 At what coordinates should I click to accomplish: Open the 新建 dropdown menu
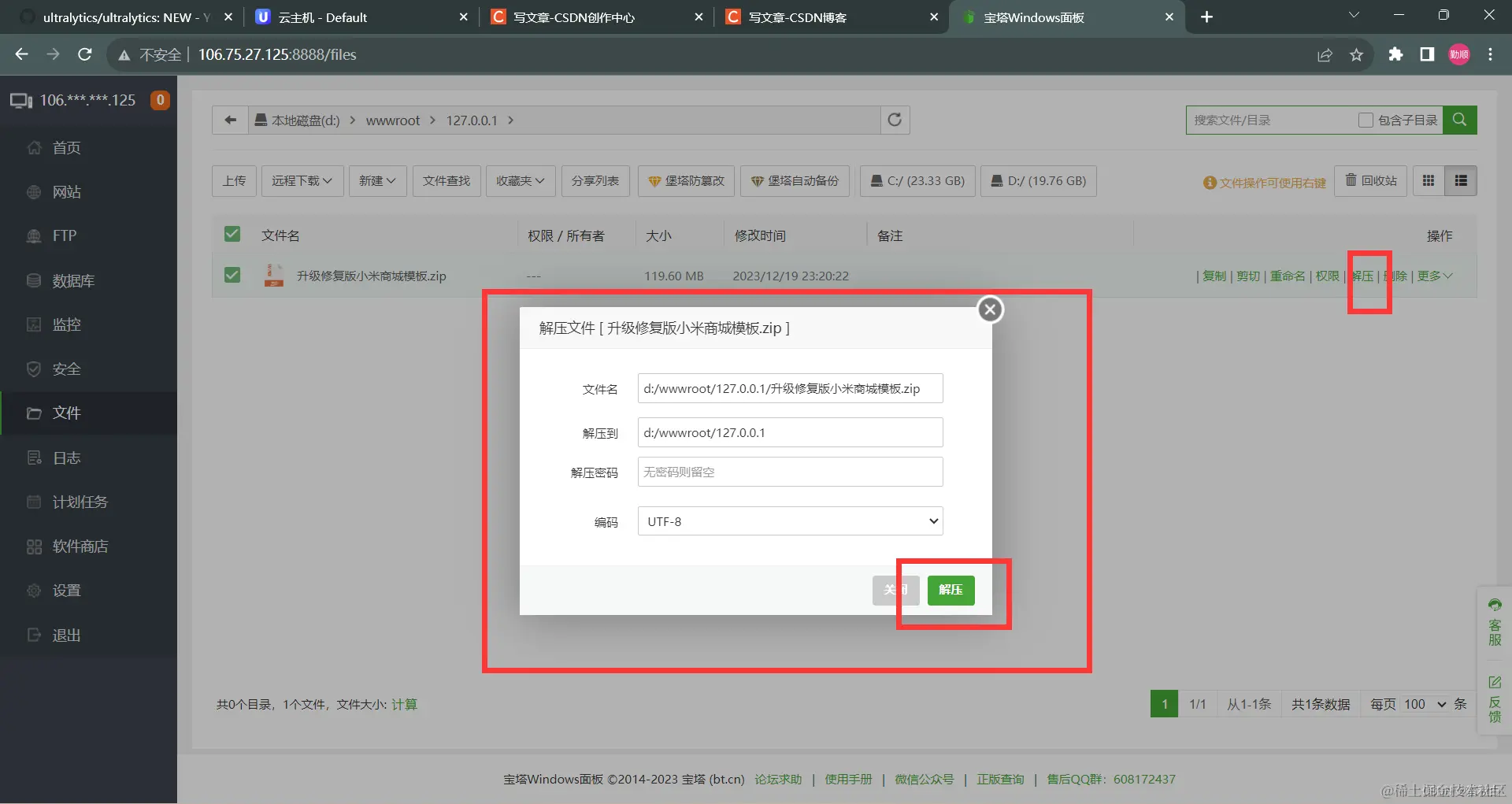point(377,180)
